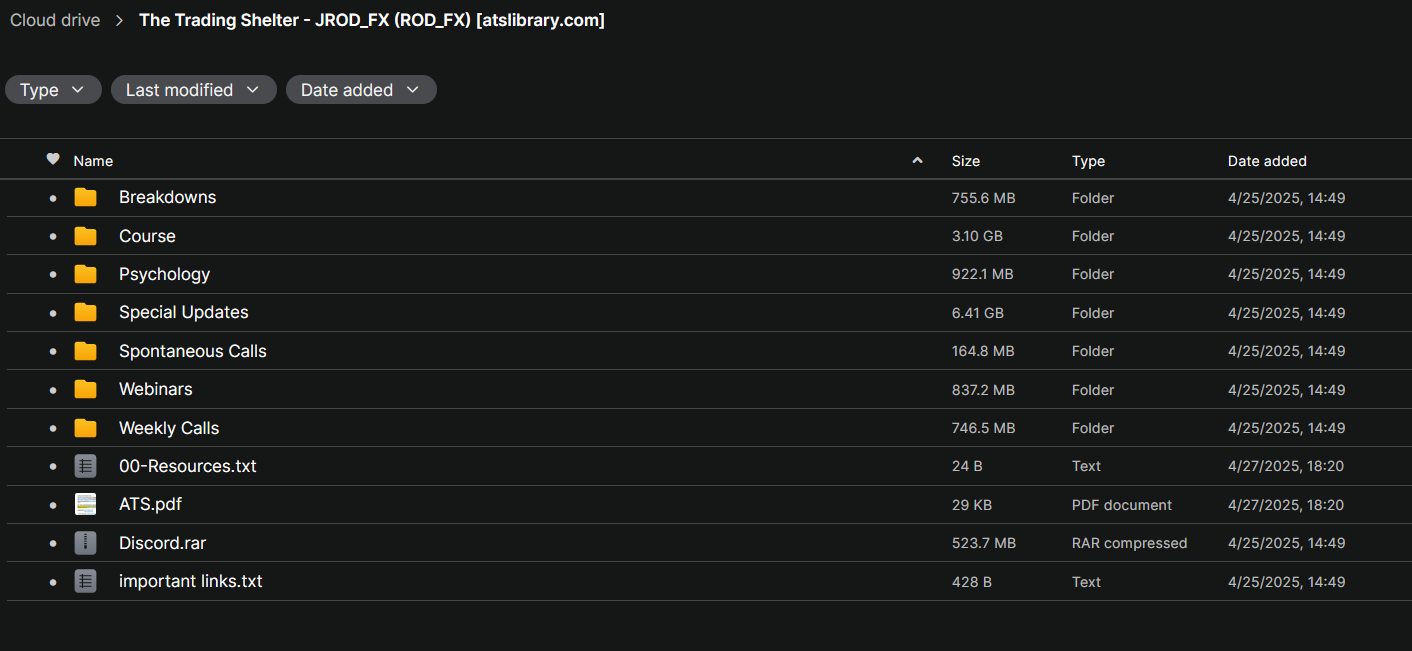Click the important links.txt file icon

[86, 581]
